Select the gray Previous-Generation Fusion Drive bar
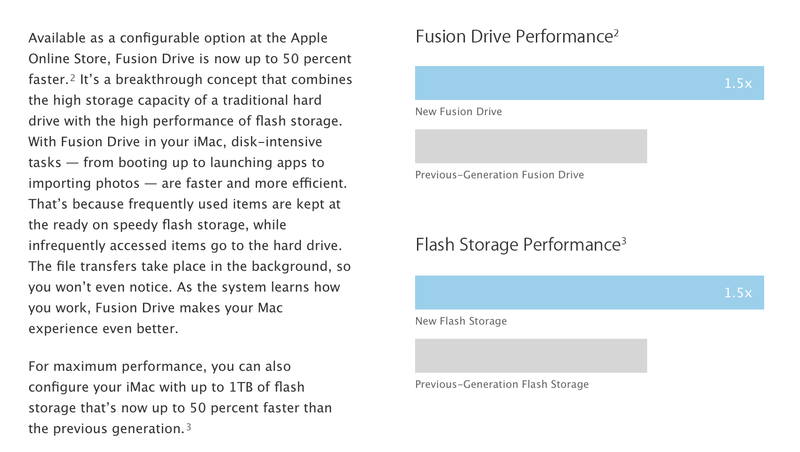The height and width of the screenshot is (452, 800). click(531, 146)
